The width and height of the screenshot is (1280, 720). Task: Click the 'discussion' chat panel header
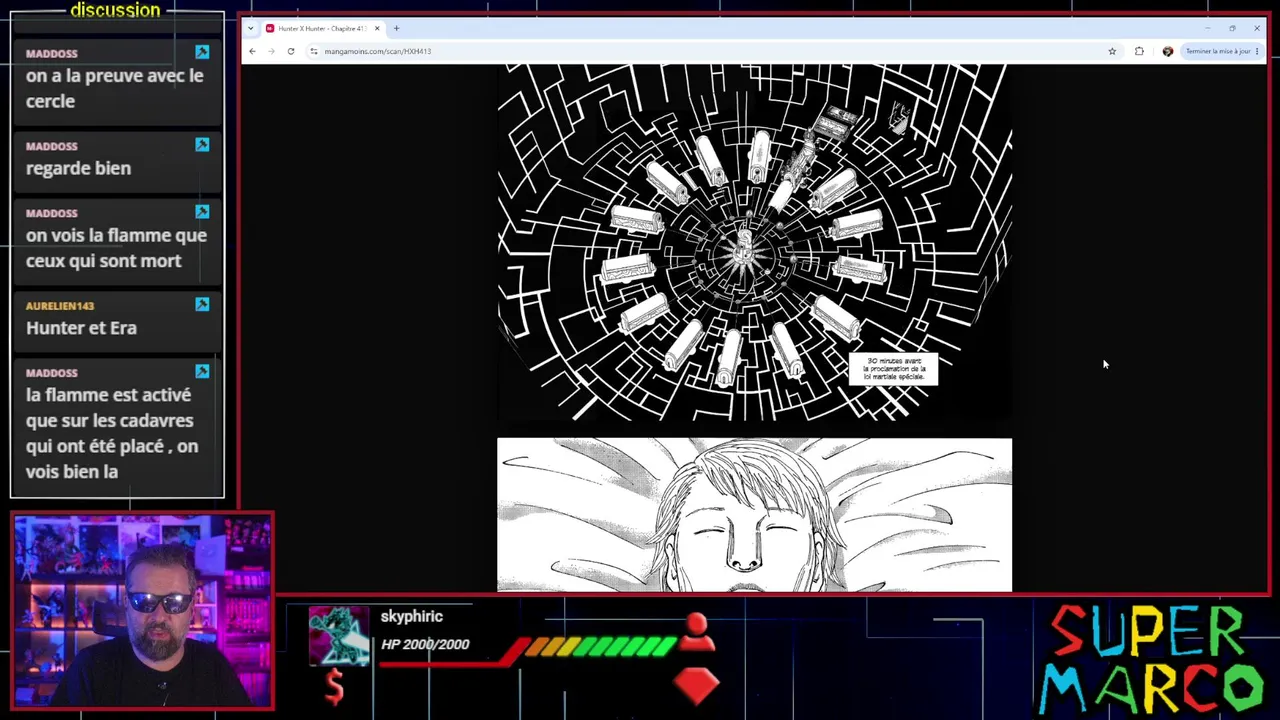coord(115,10)
